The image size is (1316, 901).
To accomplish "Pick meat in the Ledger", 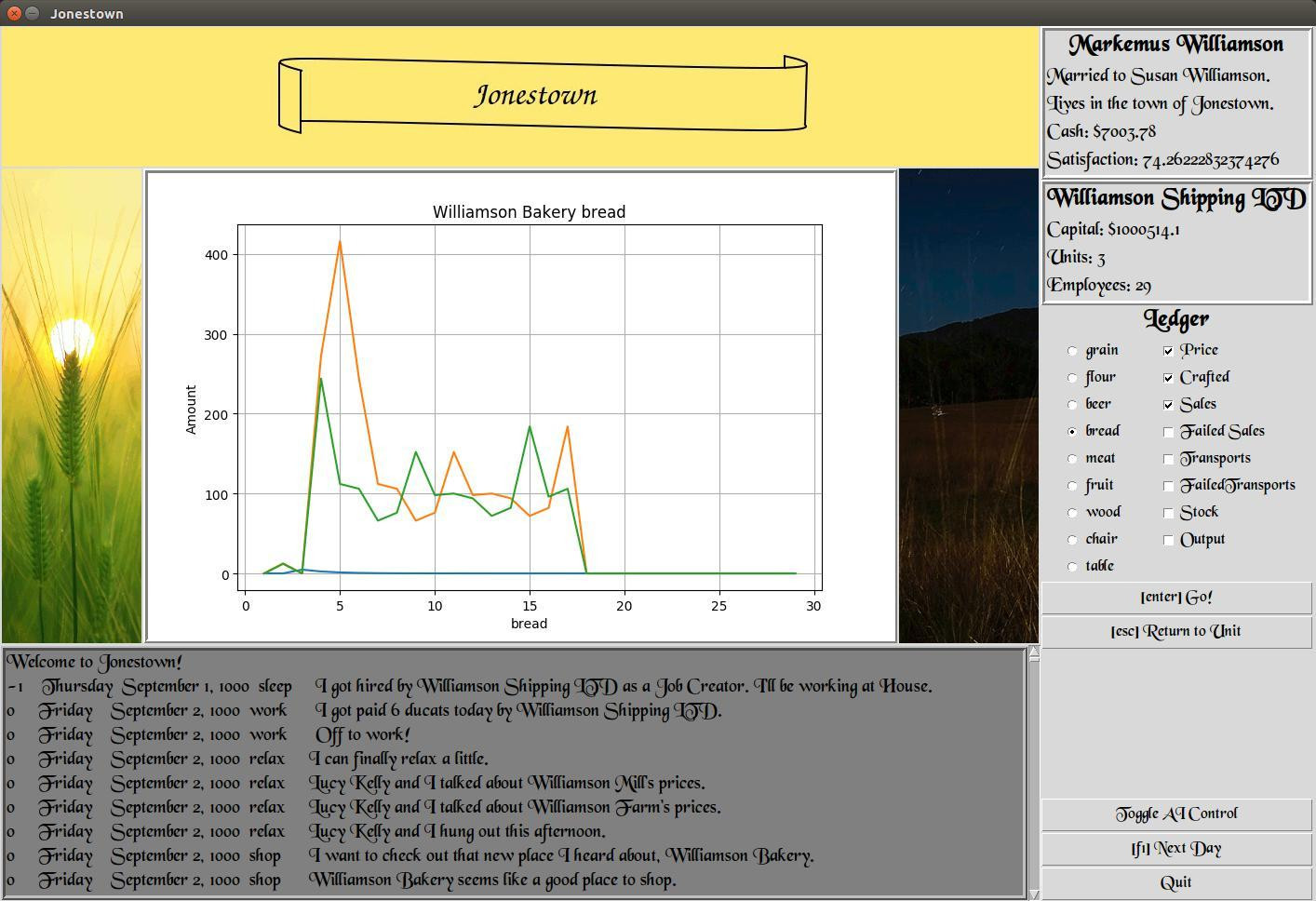I will [1072, 459].
